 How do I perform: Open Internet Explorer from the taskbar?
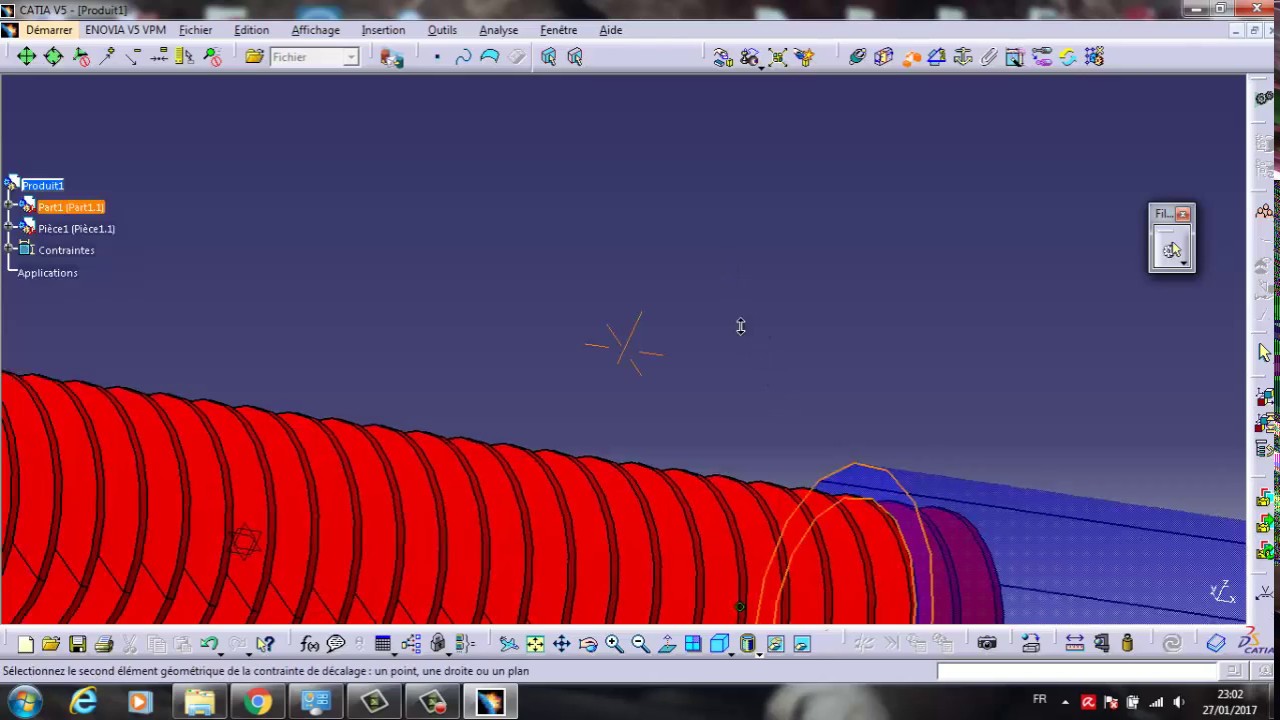83,702
